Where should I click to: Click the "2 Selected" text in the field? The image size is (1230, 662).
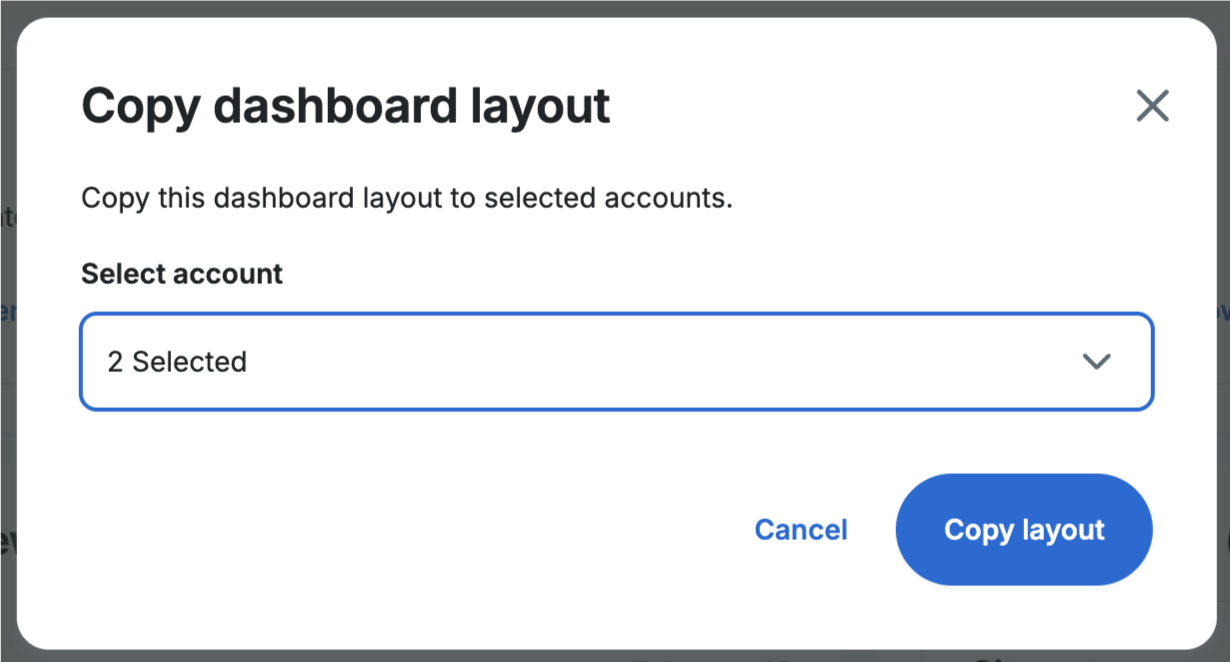coord(177,361)
